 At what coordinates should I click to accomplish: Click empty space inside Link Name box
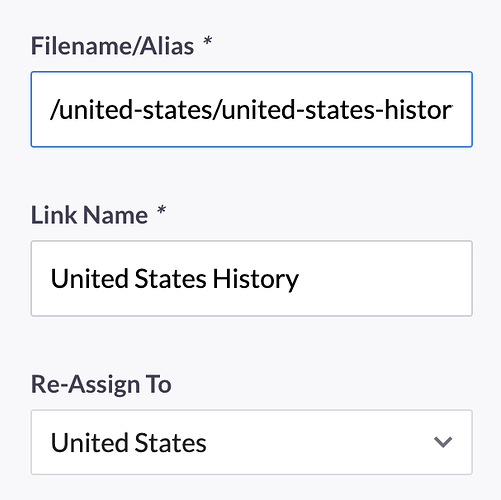pos(383,278)
